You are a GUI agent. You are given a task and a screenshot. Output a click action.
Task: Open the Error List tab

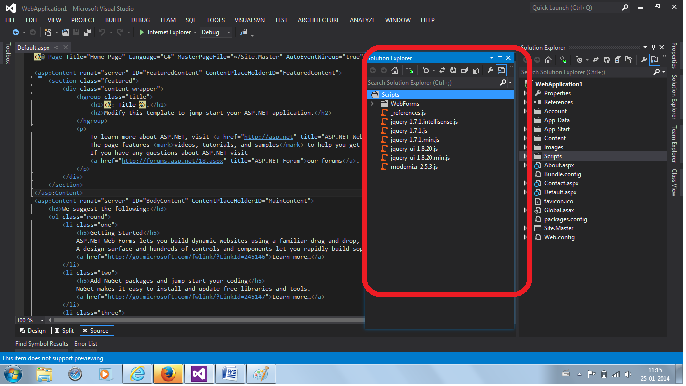click(86, 344)
